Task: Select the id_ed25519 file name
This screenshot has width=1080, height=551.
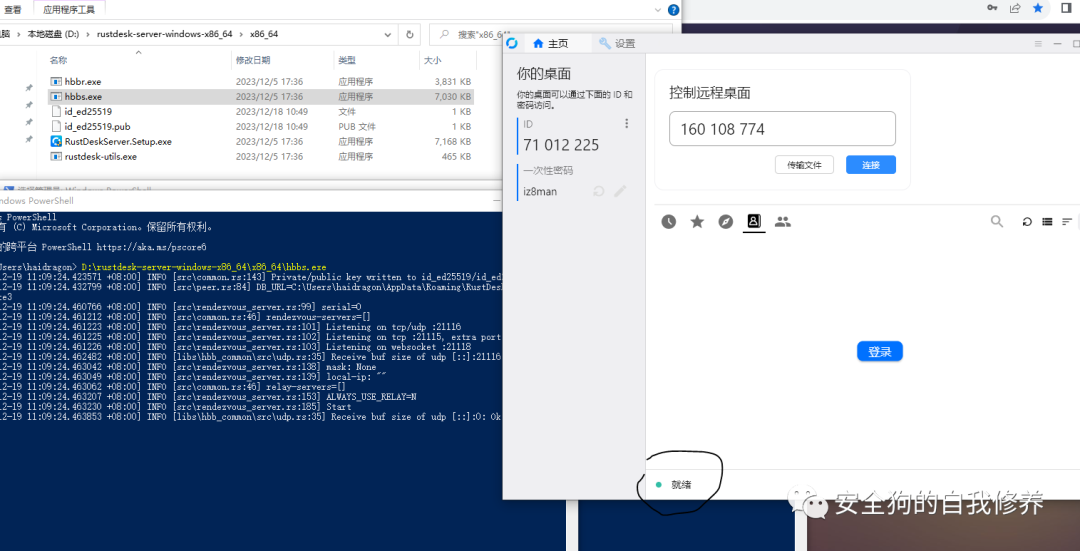Action: coord(88,112)
